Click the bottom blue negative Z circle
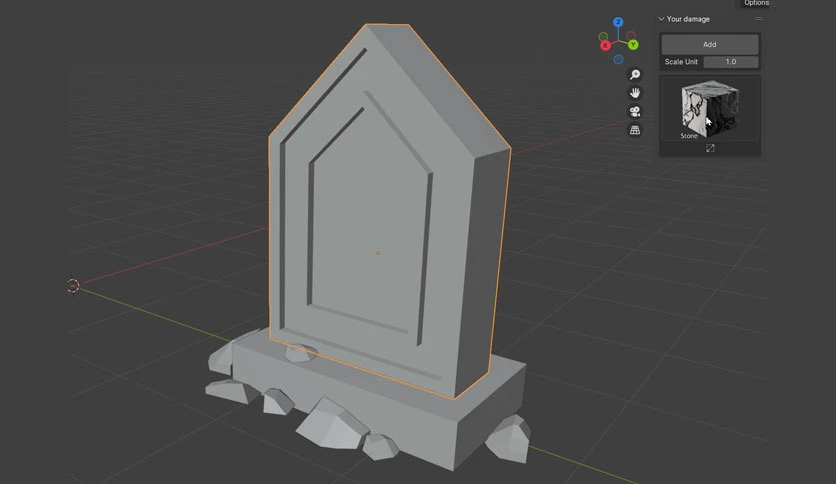 (x=618, y=59)
